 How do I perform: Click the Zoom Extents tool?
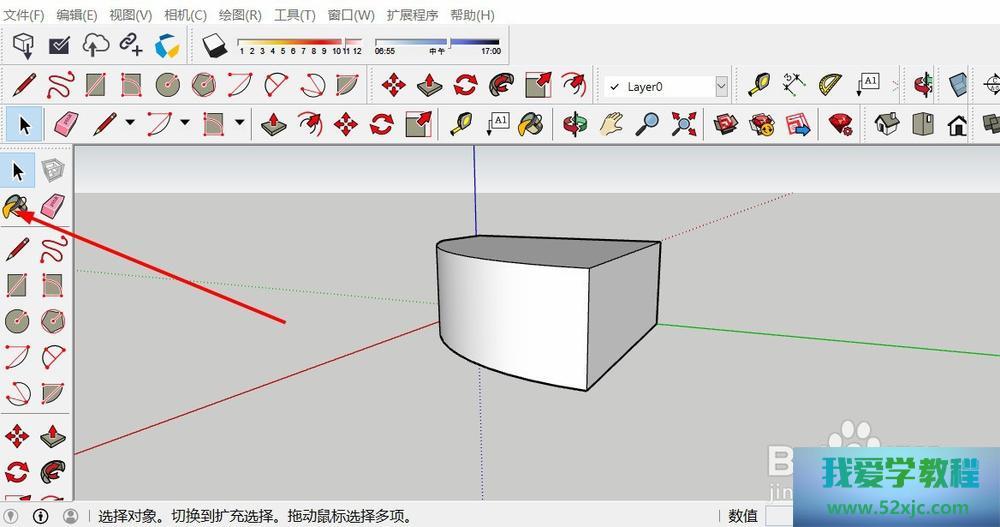pyautogui.click(x=684, y=124)
